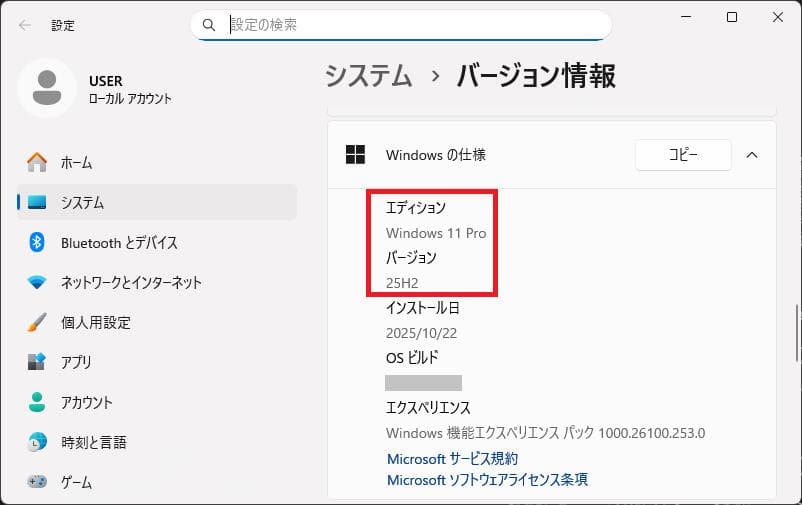Click the 25H2 version value
Viewport: 802px width, 505px height.
pos(402,283)
